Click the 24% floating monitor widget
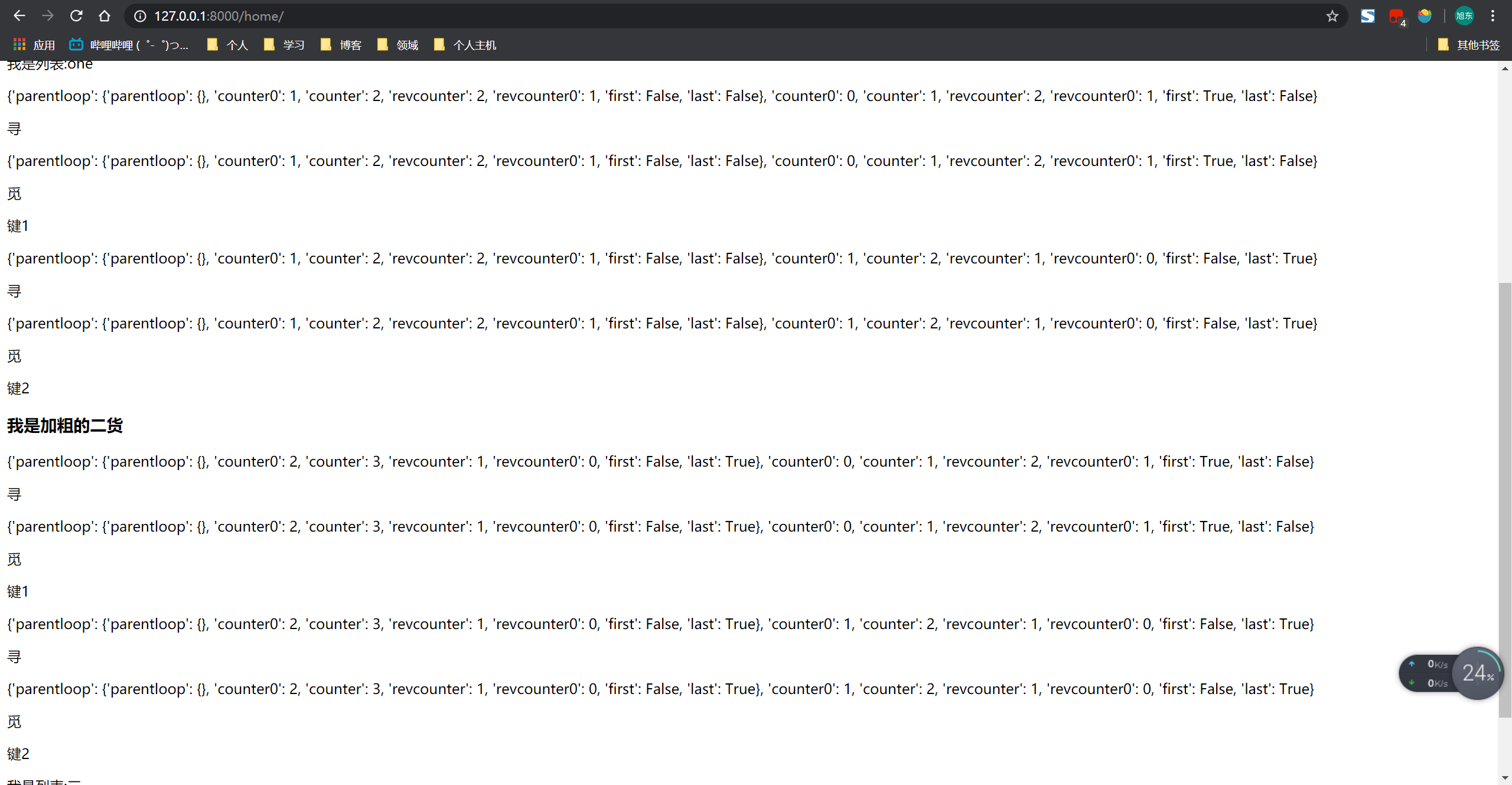1512x785 pixels. [x=1478, y=673]
